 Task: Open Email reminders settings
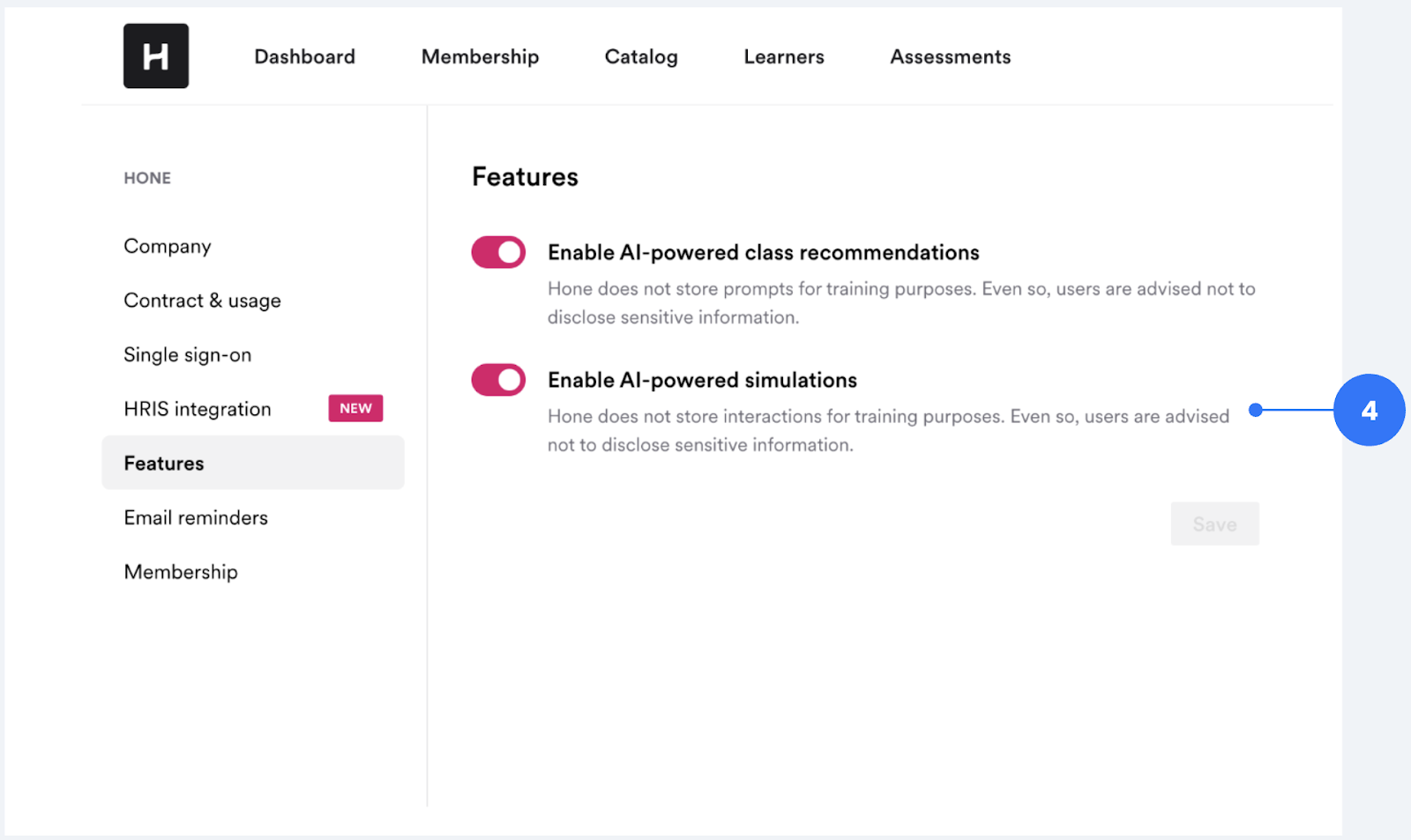[196, 518]
